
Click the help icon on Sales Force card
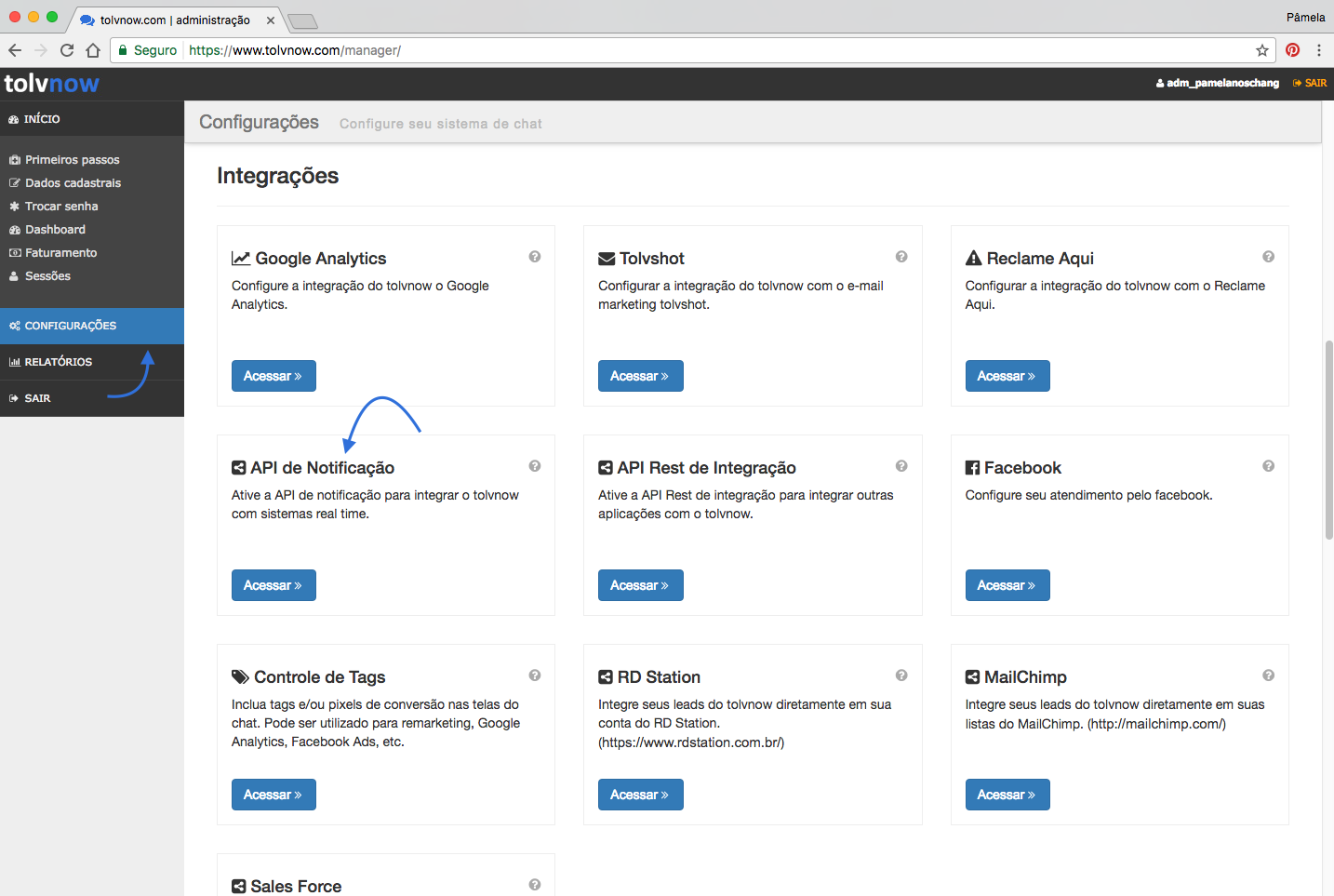point(535,885)
